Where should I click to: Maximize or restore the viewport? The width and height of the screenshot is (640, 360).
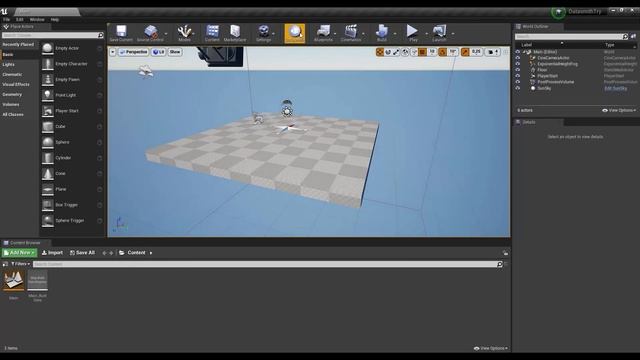pos(506,52)
